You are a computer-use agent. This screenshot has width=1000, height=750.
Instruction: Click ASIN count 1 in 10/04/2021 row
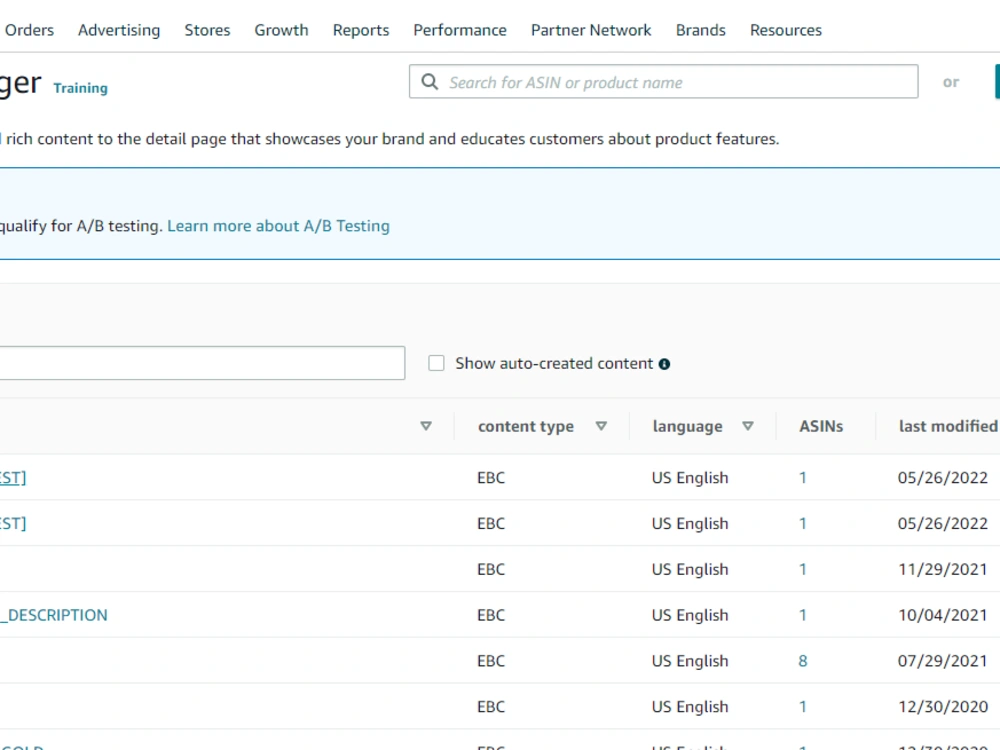(803, 615)
